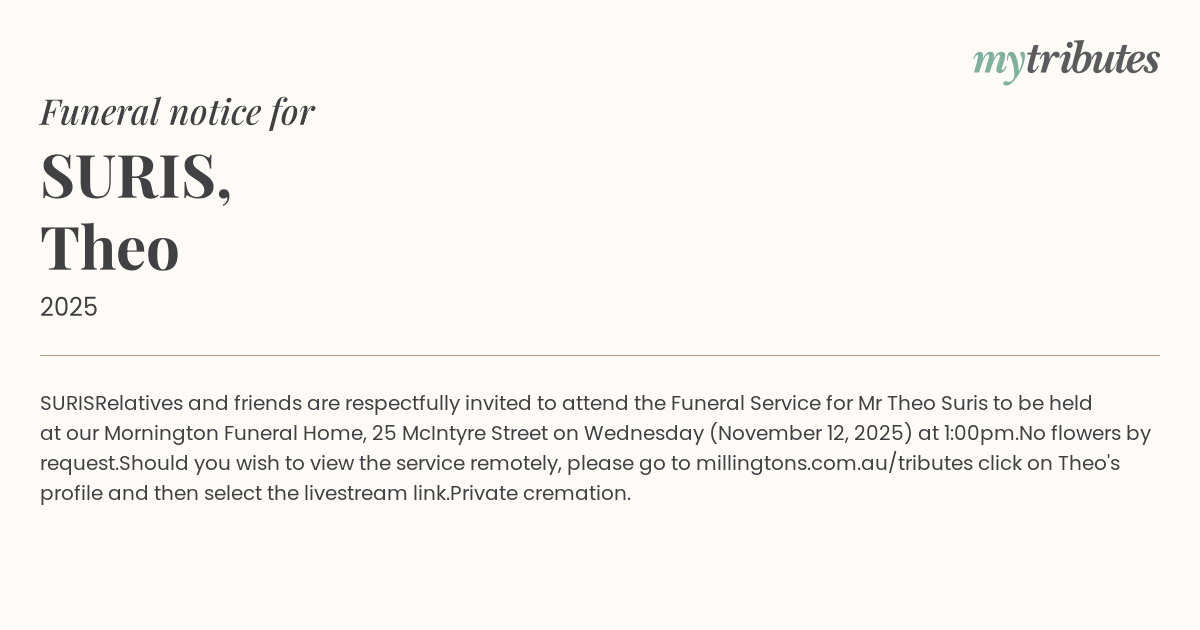Select the "25 McIntyre Street" address
The height and width of the screenshot is (630, 1200).
click(460, 433)
